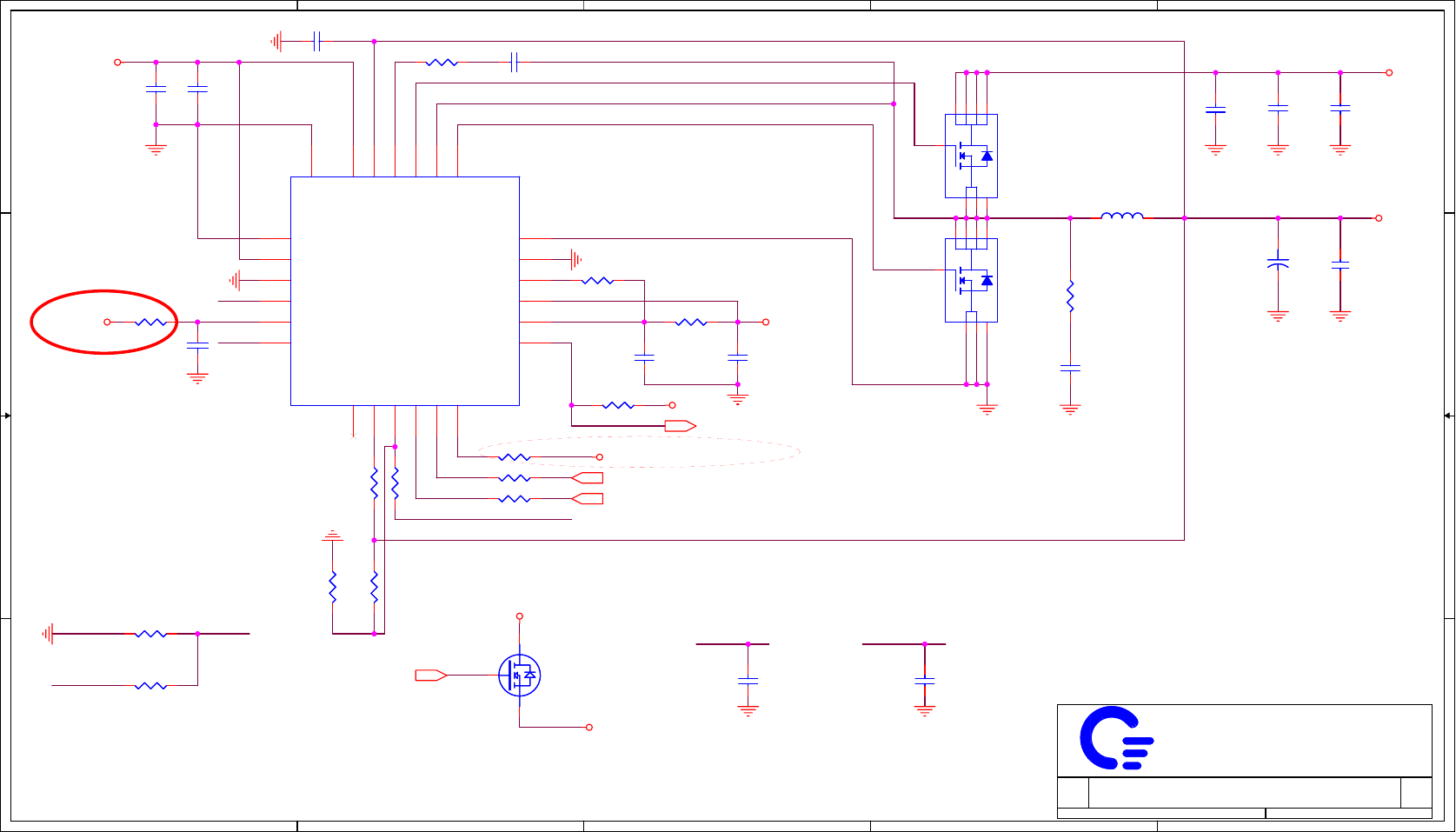This screenshot has height=832, width=1456.
Task: Click the blue logo in the title block
Action: point(1117,738)
